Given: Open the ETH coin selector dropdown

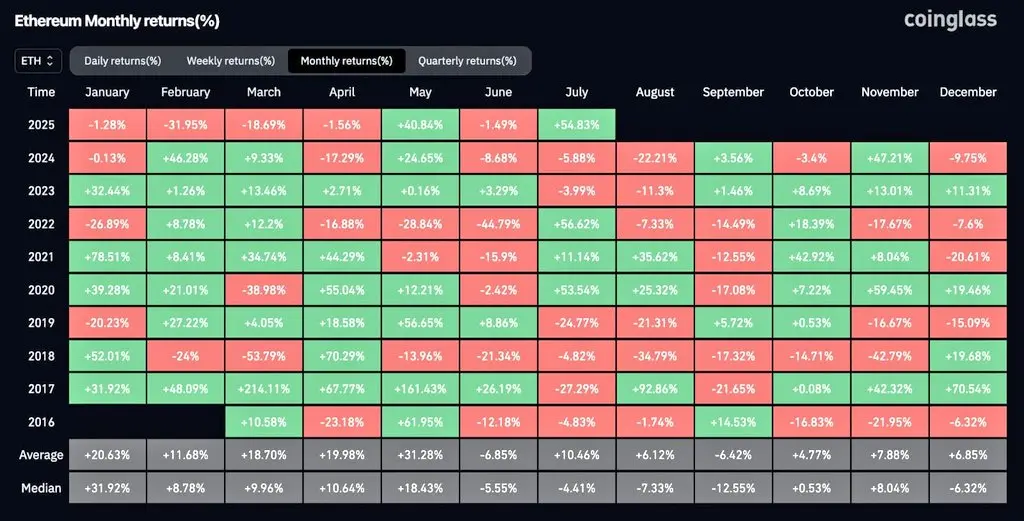Looking at the screenshot, I should coord(38,61).
